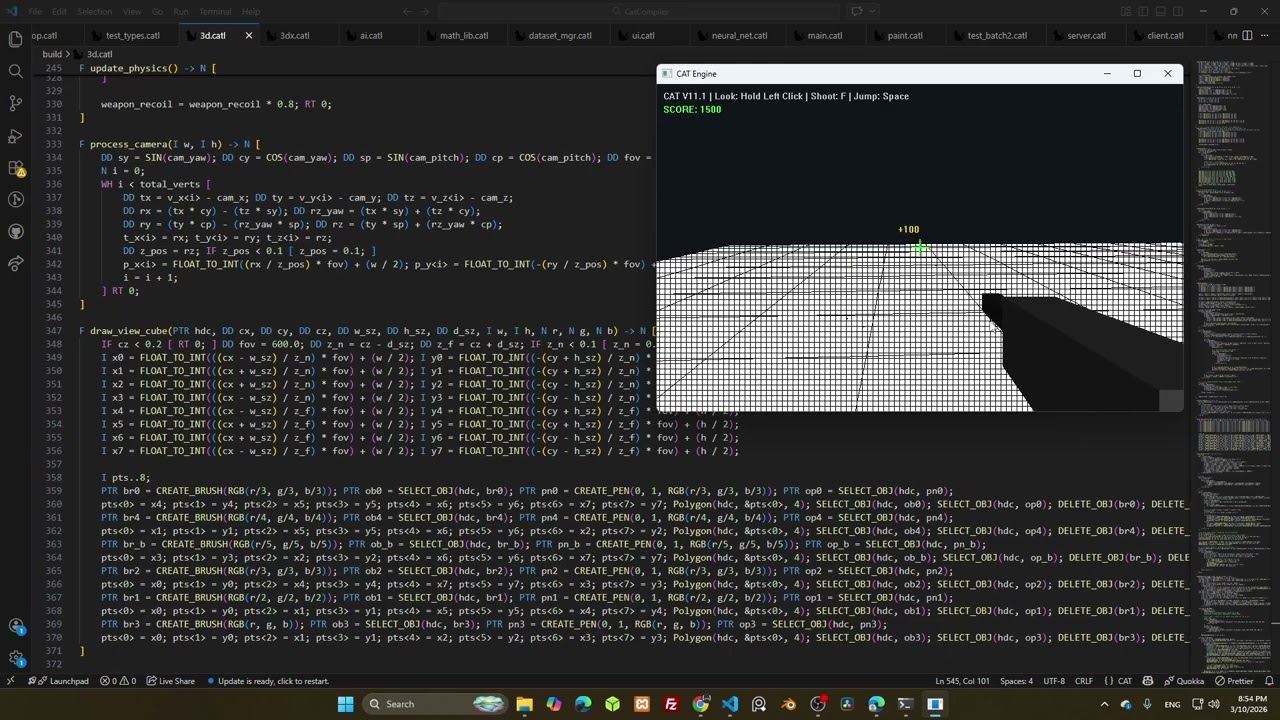
Task: Toggle the bottom panel layout icon
Action: [x=1162, y=11]
